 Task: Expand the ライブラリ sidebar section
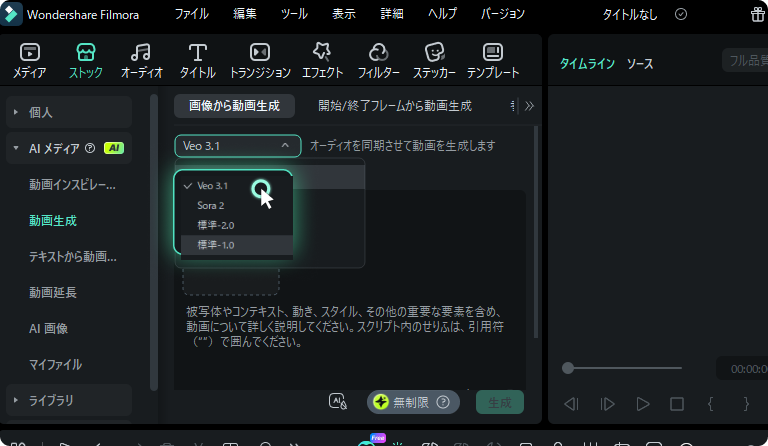(69, 400)
